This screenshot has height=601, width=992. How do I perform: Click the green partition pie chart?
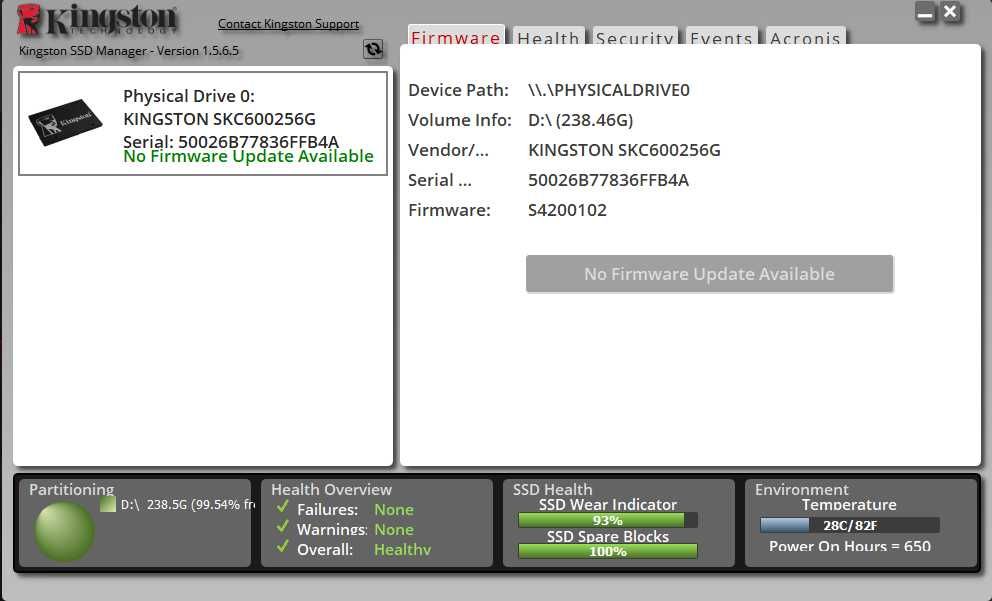tap(64, 531)
